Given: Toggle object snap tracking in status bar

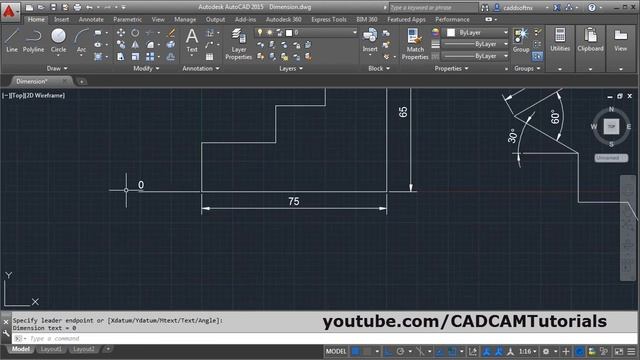Looking at the screenshot, I should (440, 351).
